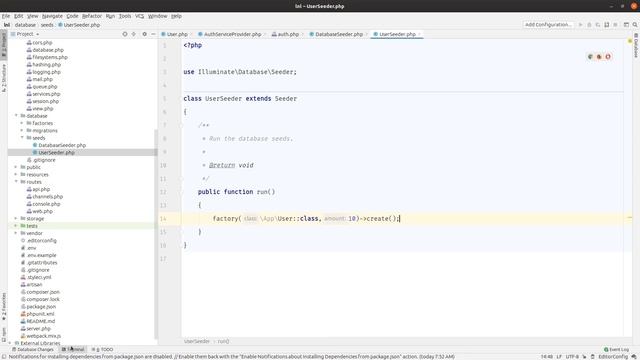The image size is (640, 360).
Task: Click the Project panel vertical scrollbar
Action: 156,234
